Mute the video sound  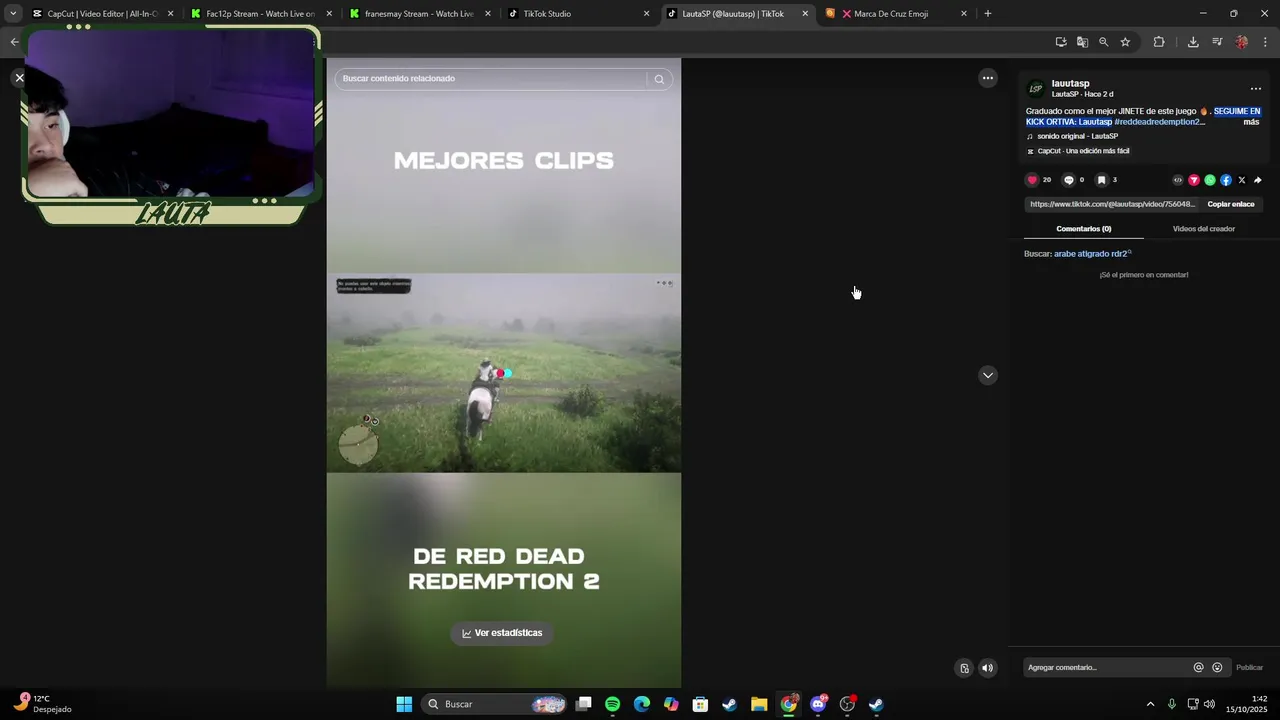987,668
